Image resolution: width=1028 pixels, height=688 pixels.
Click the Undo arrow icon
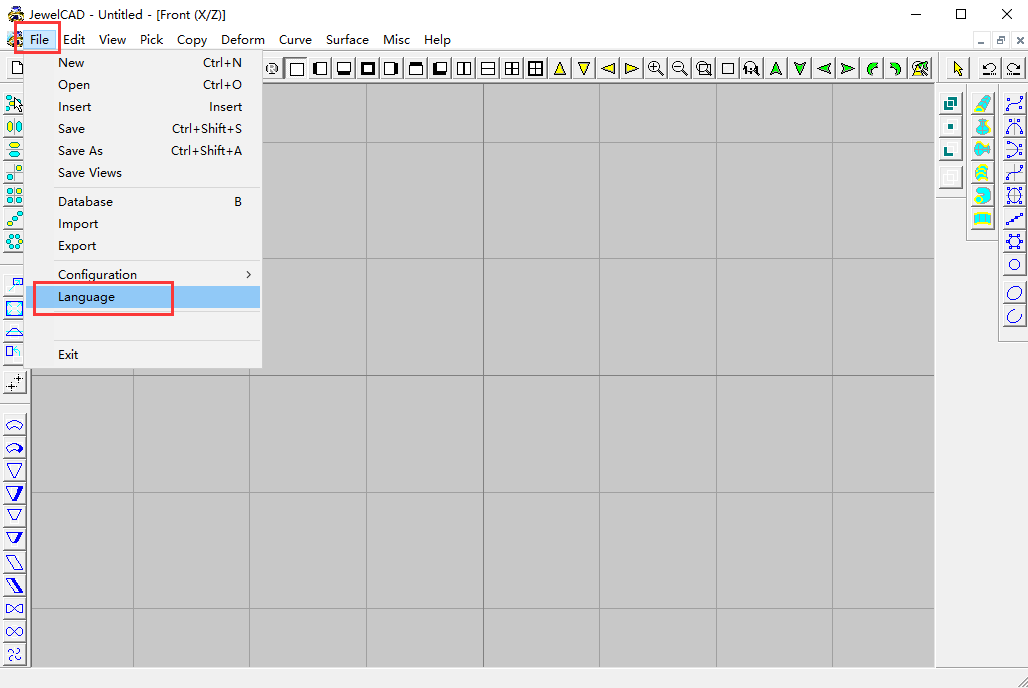pos(987,68)
